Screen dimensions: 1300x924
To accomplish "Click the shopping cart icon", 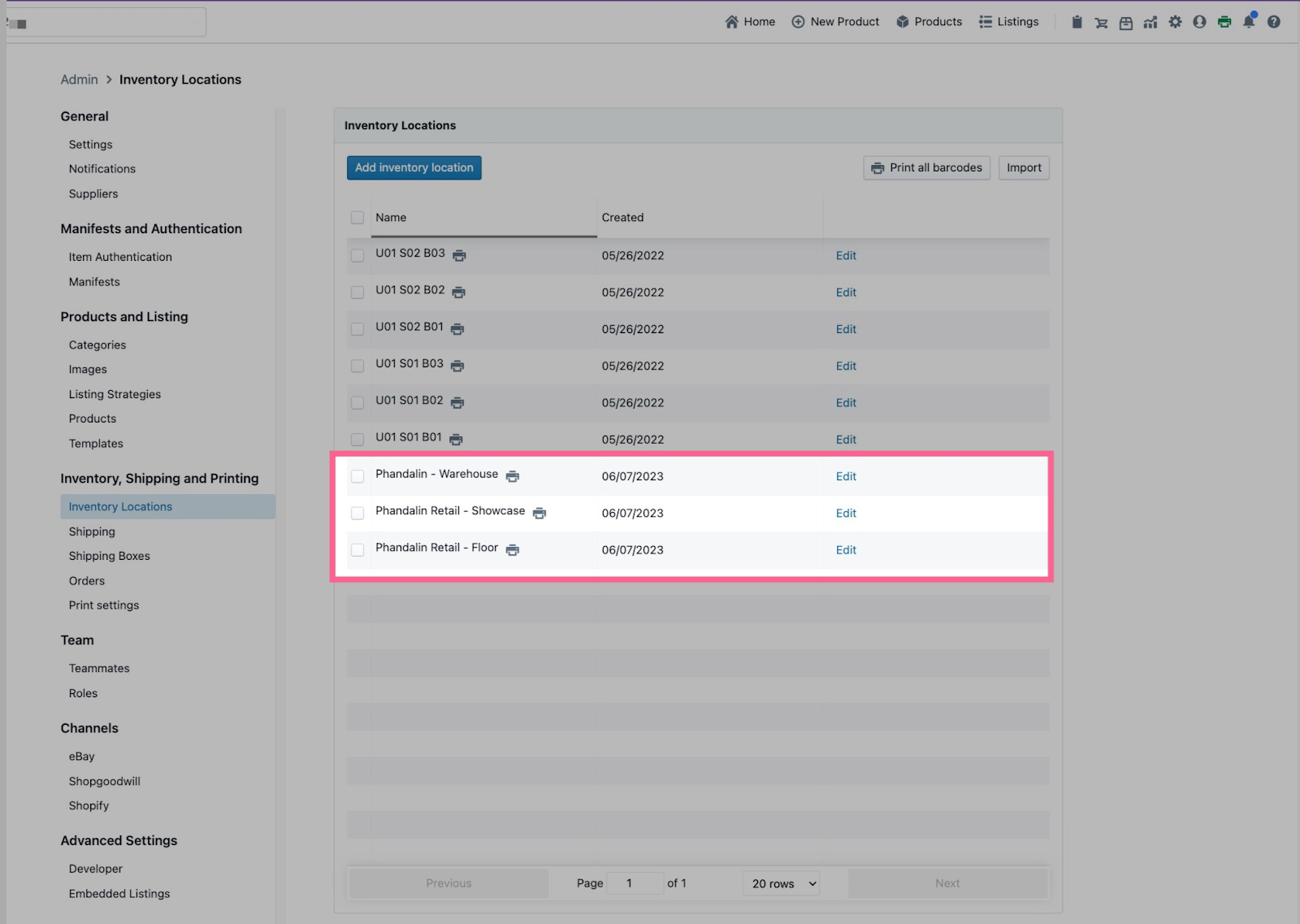I will [x=1101, y=22].
